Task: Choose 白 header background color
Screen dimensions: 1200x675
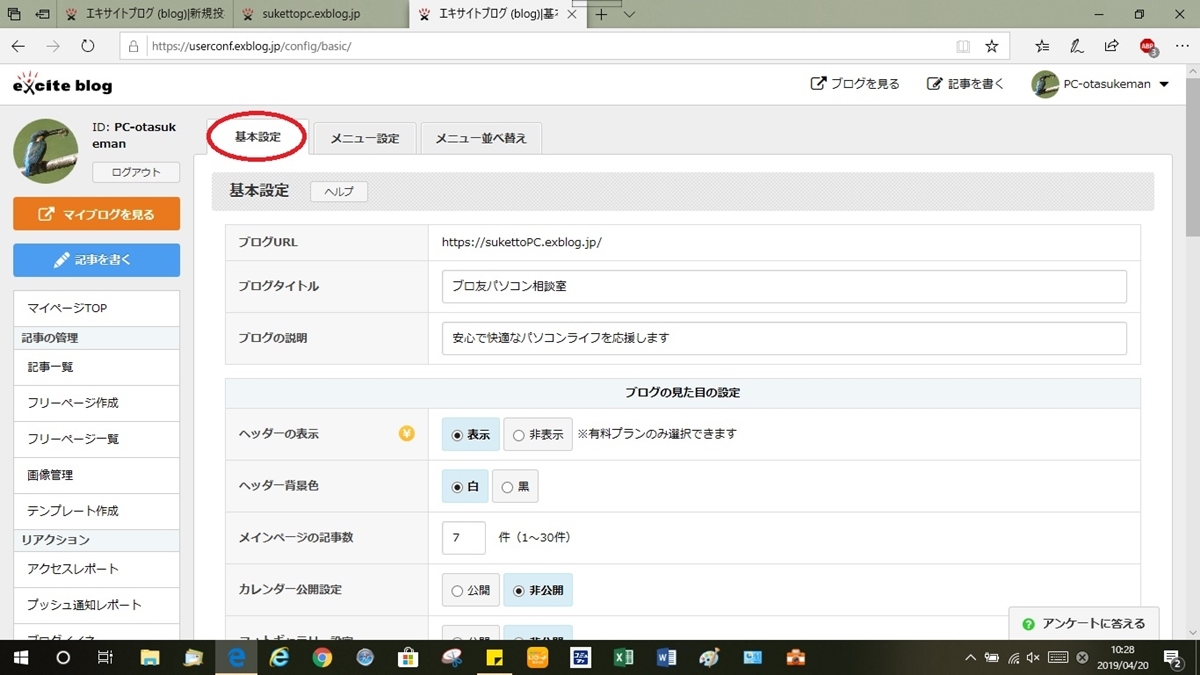Action: 465,487
